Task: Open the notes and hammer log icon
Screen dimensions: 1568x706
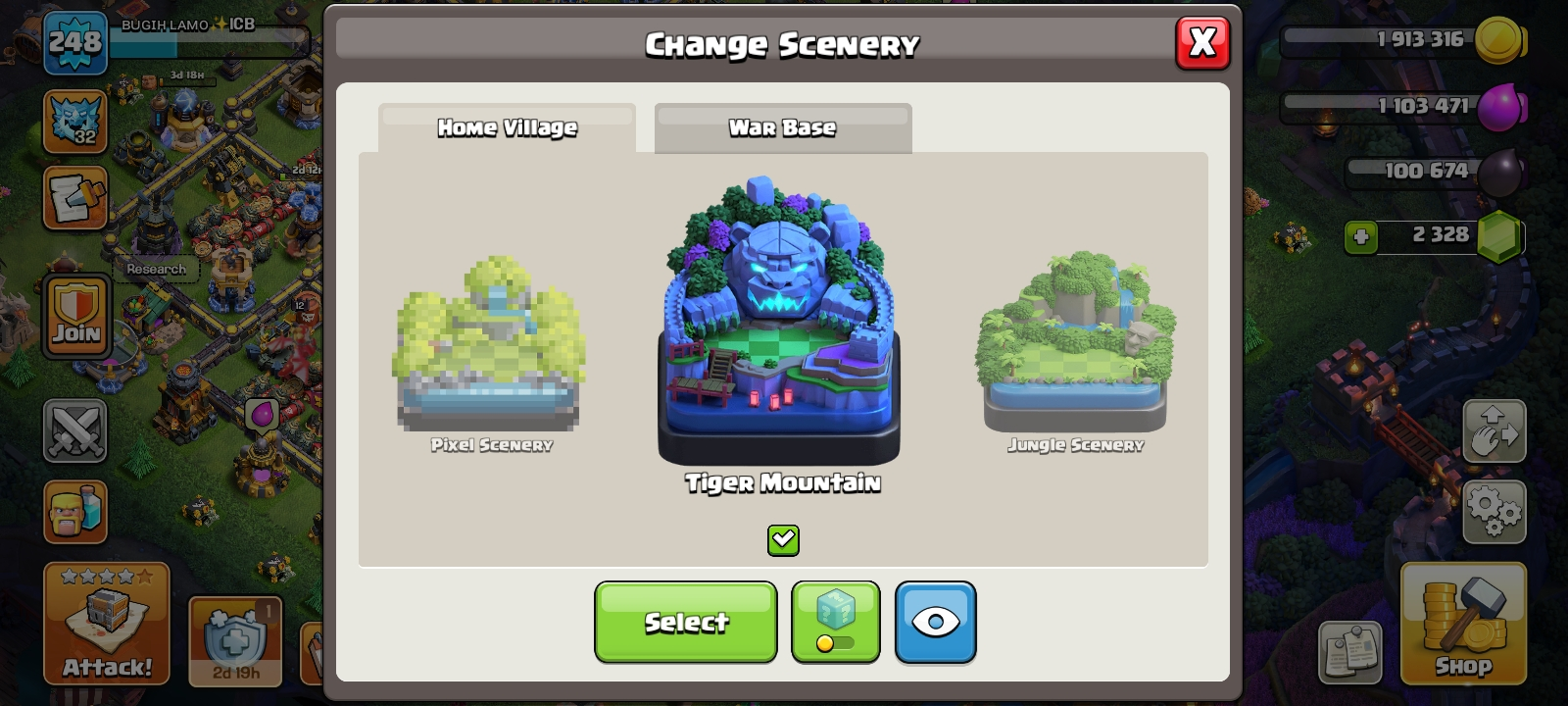Action: coord(75,198)
